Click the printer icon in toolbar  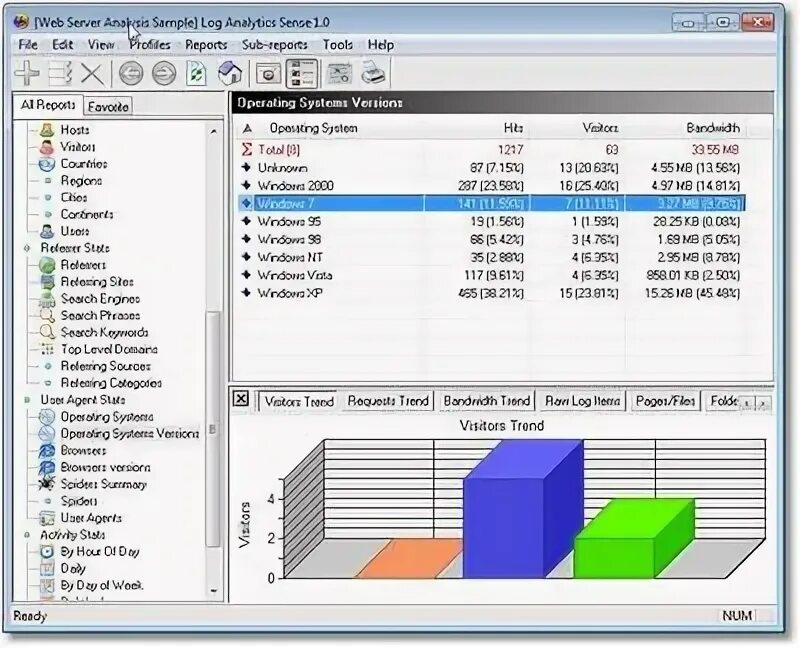373,74
